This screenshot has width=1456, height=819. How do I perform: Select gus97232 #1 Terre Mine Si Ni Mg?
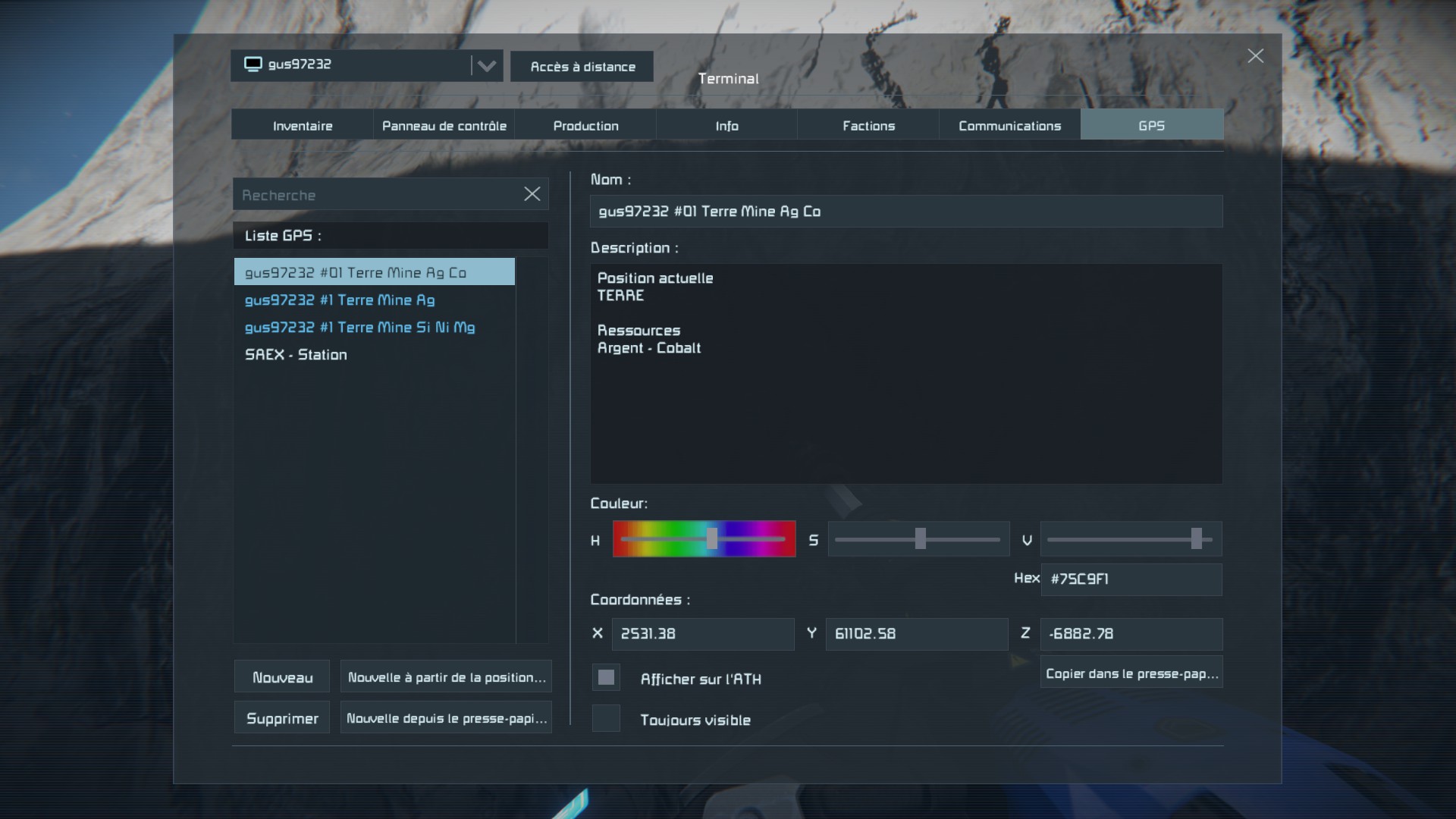click(x=359, y=328)
